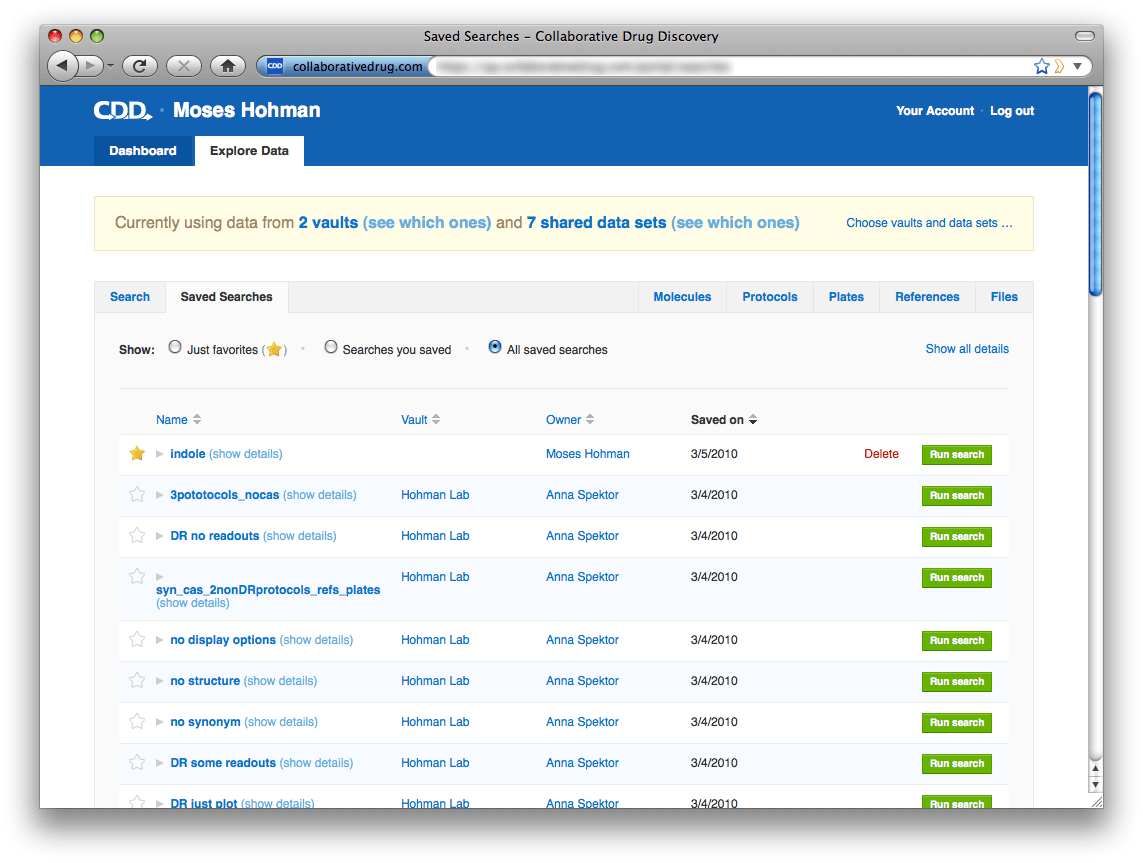Select the Searches you saved radio button
1143x863 pixels.
click(x=331, y=347)
